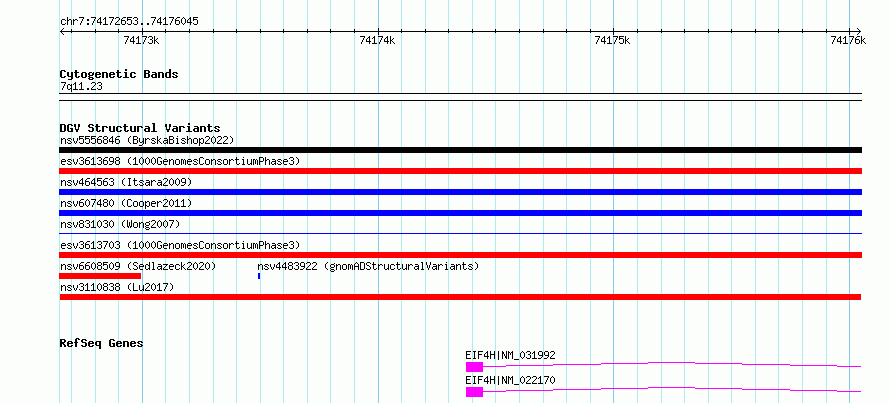The image size is (890, 403).
Task: Click the chr7:74172653..74176045 coordinate text
Action: 129,22
